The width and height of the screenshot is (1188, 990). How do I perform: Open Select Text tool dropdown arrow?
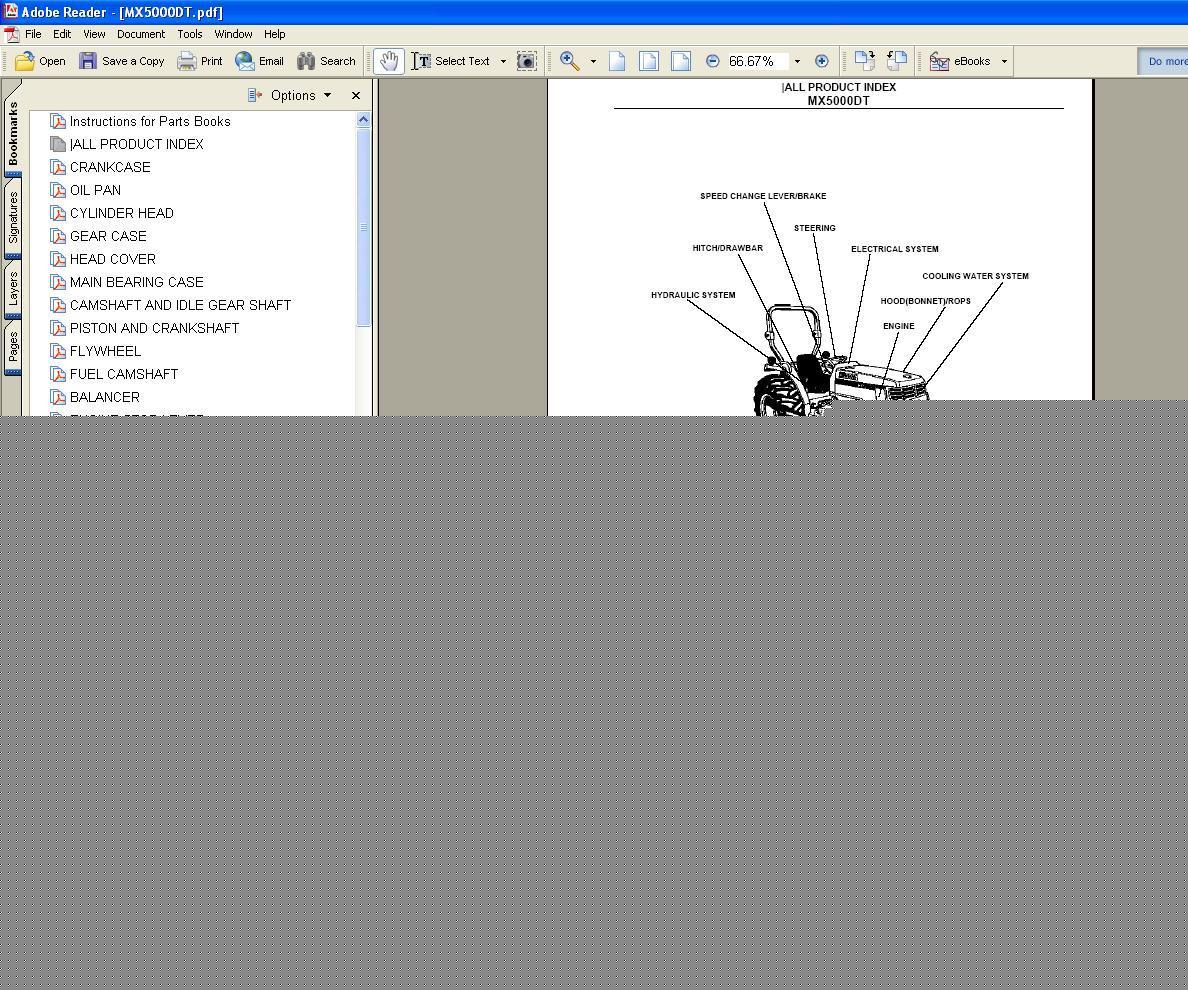503,61
